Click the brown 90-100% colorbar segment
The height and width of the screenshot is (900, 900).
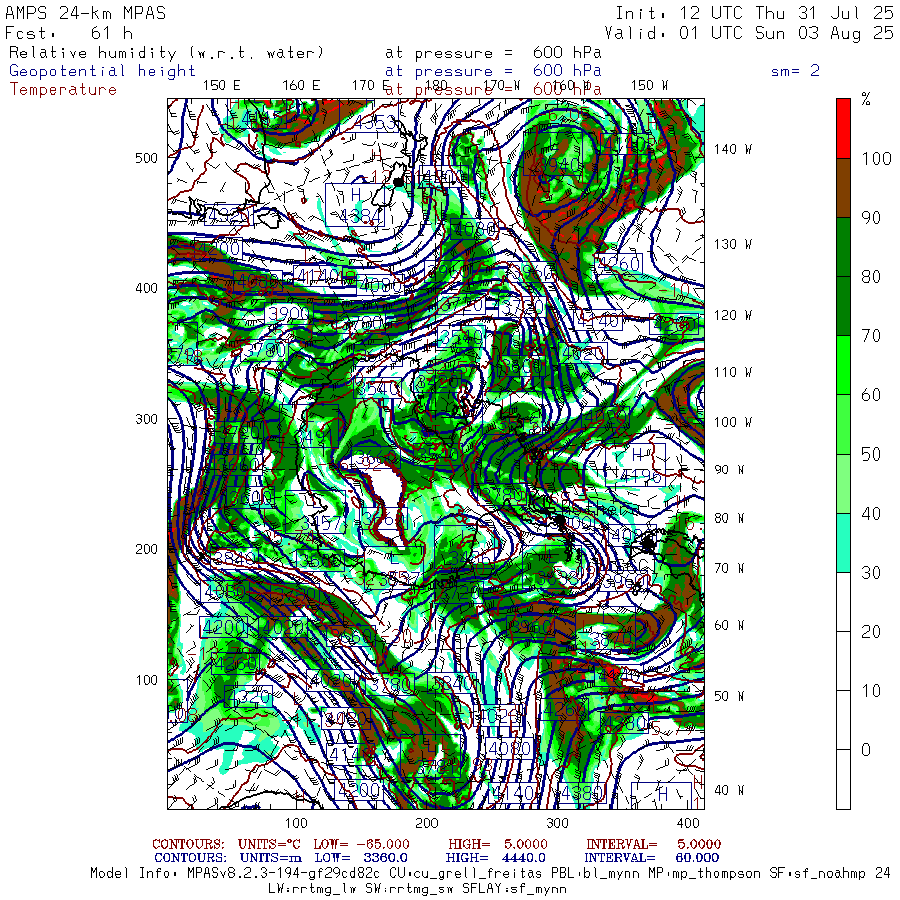click(843, 188)
